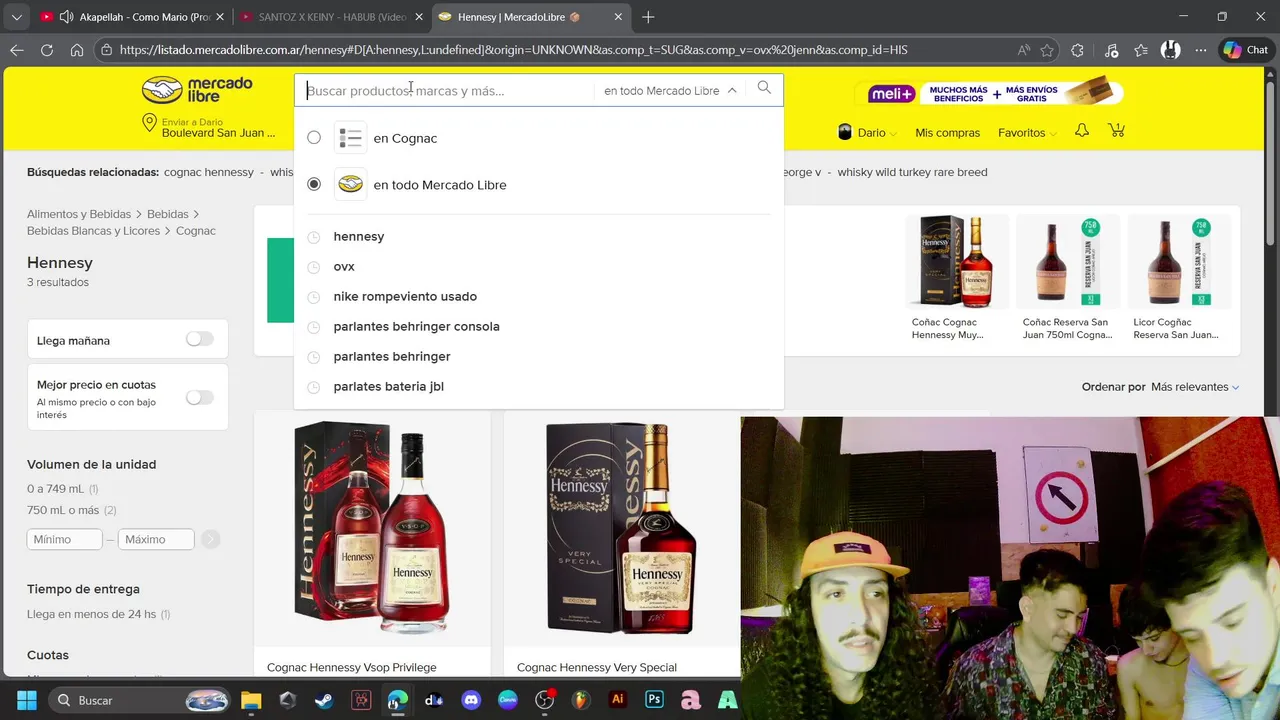Click the browser address bar URL
1280x720 pixels.
pos(513,50)
